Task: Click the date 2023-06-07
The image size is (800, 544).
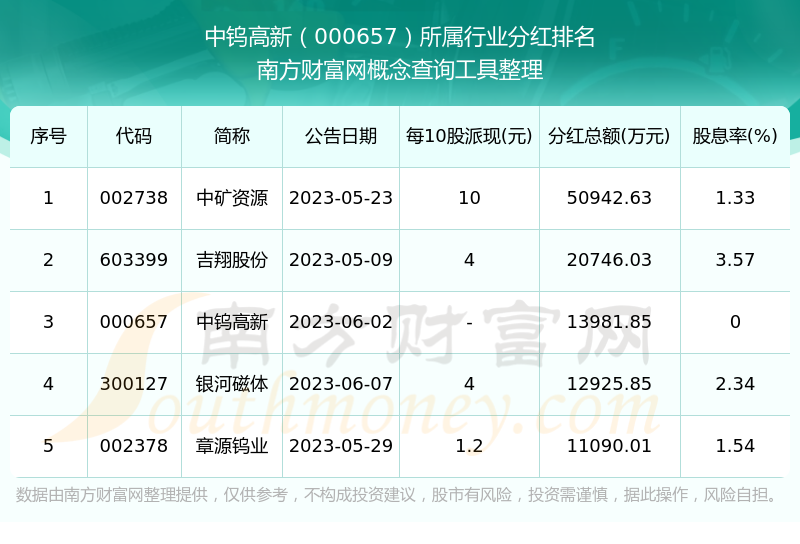Action: click(341, 384)
